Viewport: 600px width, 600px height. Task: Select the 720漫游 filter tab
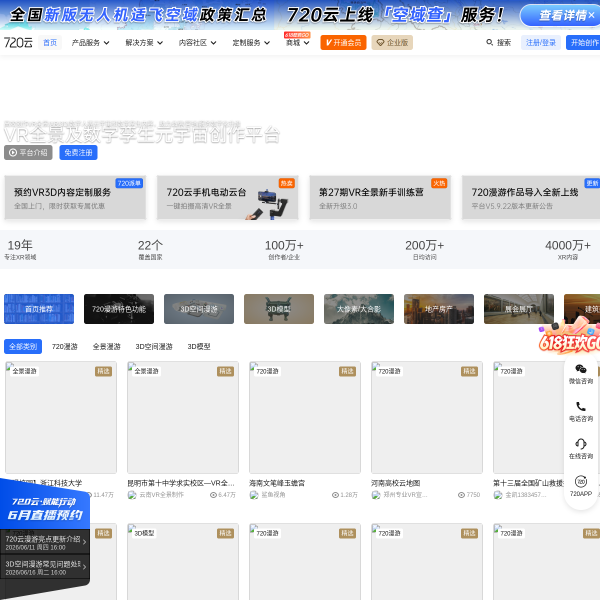[x=65, y=346]
